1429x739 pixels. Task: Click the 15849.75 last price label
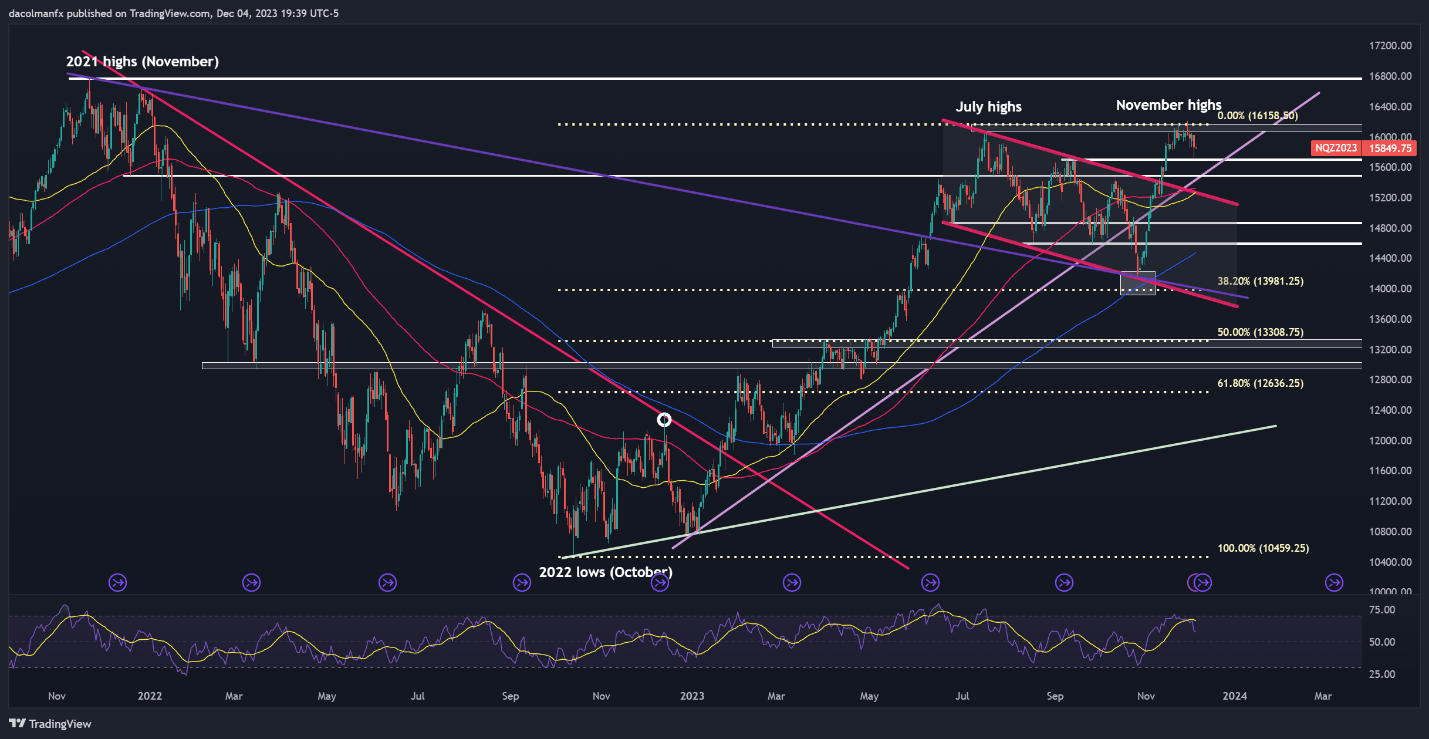1391,148
